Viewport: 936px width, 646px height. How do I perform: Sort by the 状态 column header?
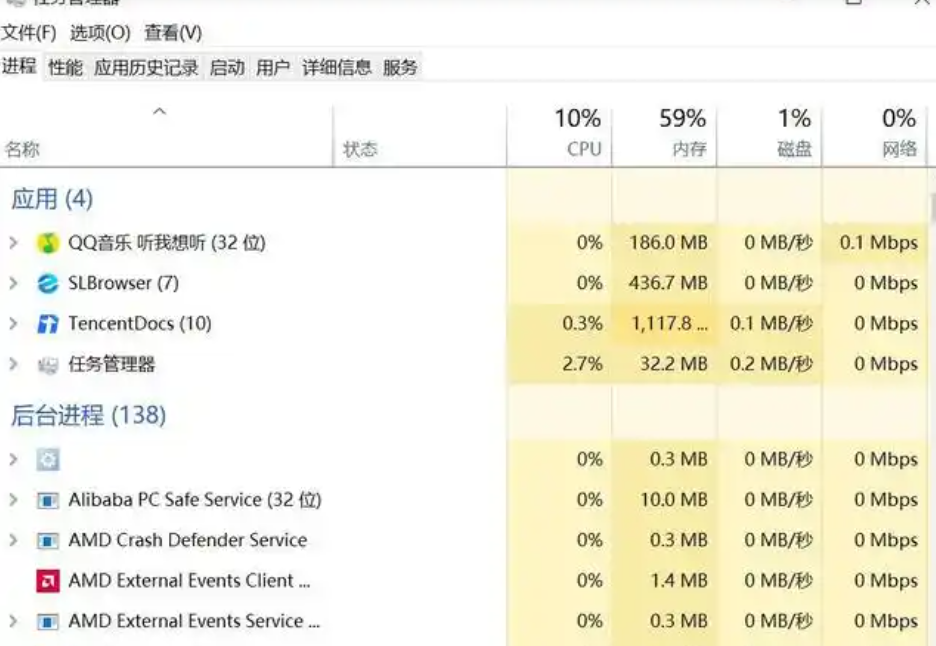(x=420, y=136)
